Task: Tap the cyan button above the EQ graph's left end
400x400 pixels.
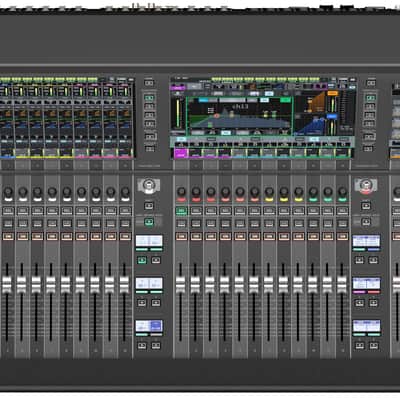Action: (x=203, y=100)
